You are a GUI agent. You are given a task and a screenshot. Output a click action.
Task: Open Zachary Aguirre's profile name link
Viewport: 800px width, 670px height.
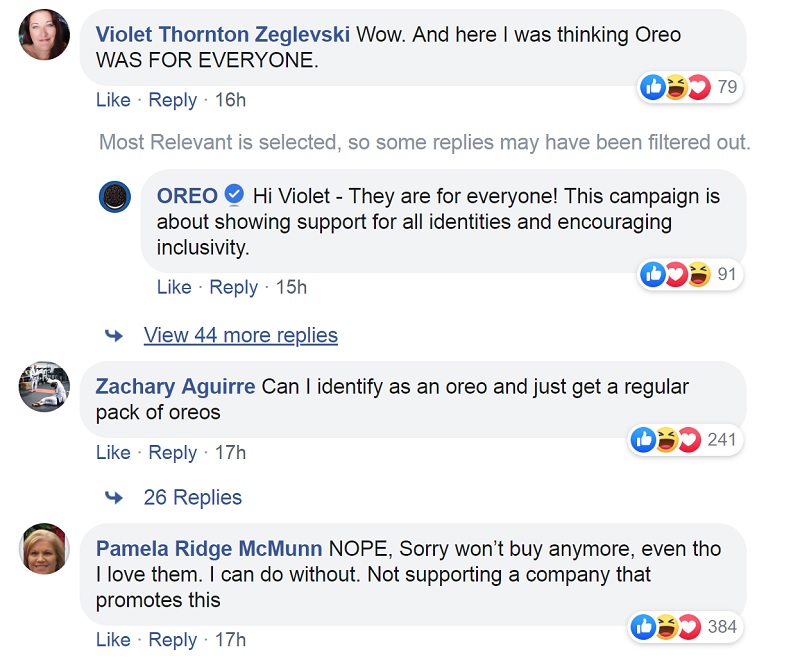tap(175, 386)
